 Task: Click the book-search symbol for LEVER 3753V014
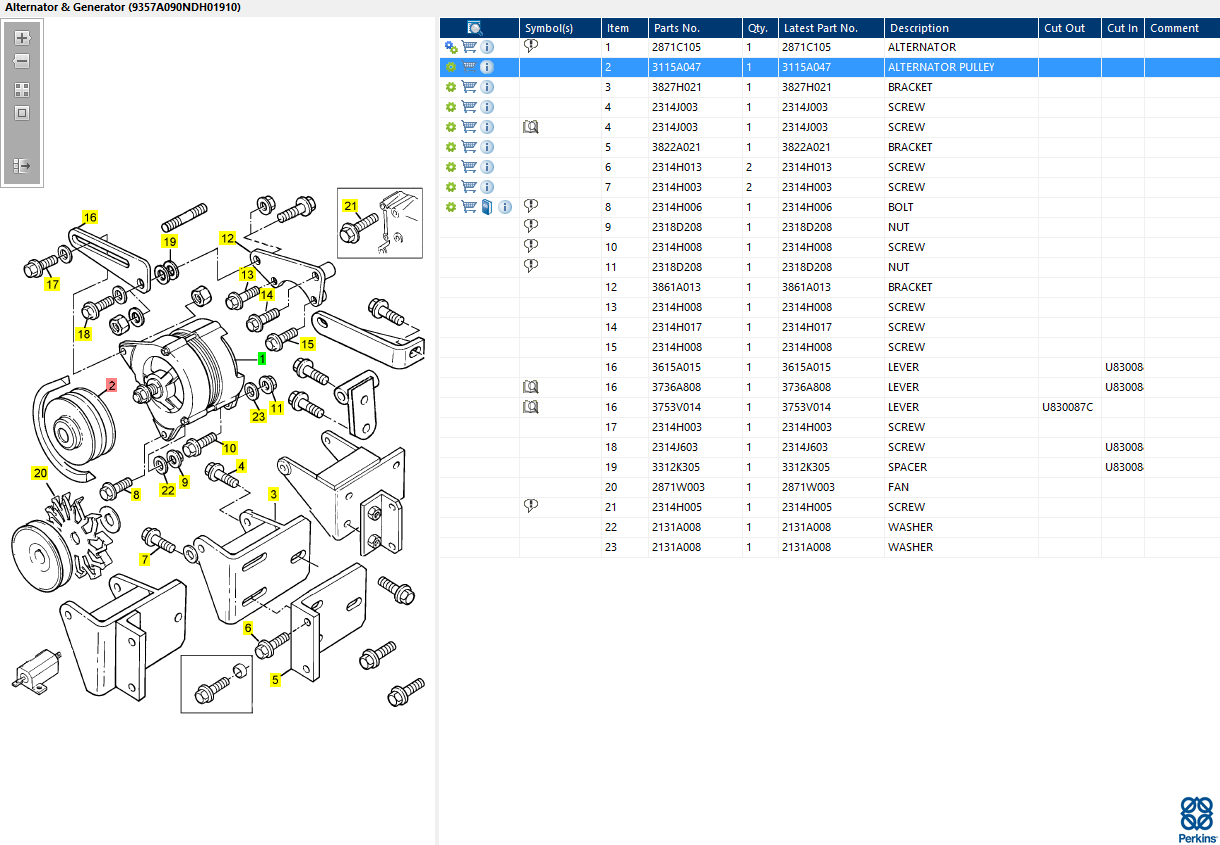(531, 407)
